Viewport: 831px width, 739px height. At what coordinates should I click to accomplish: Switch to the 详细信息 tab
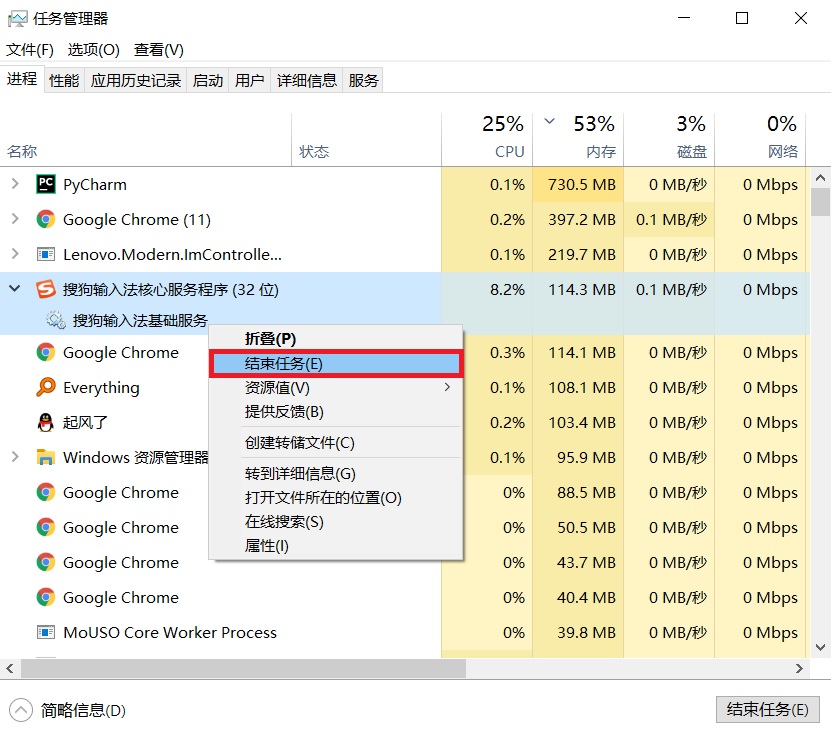tap(306, 80)
